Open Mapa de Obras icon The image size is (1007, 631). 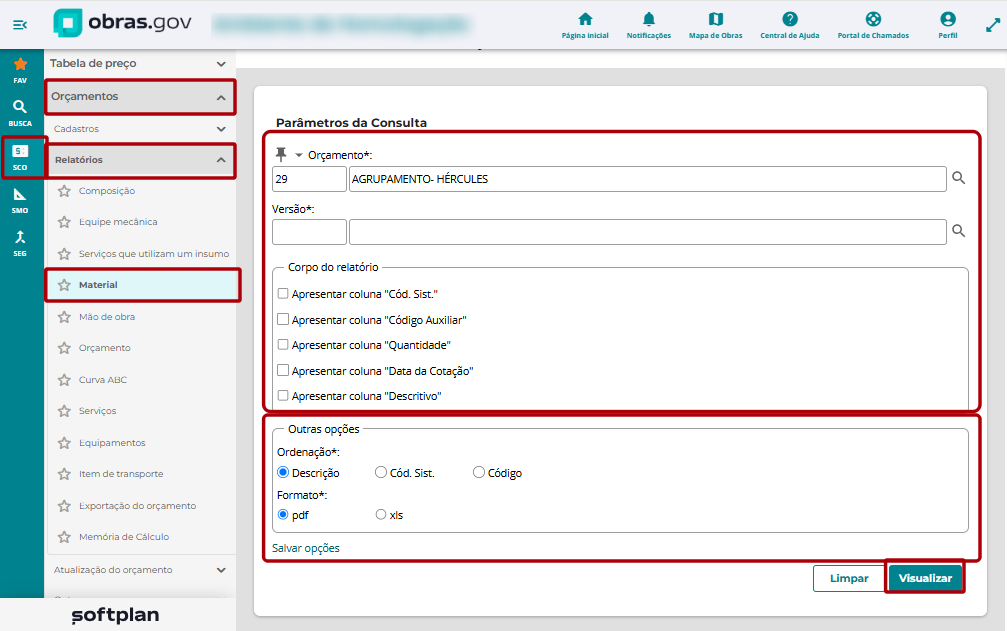tap(715, 25)
